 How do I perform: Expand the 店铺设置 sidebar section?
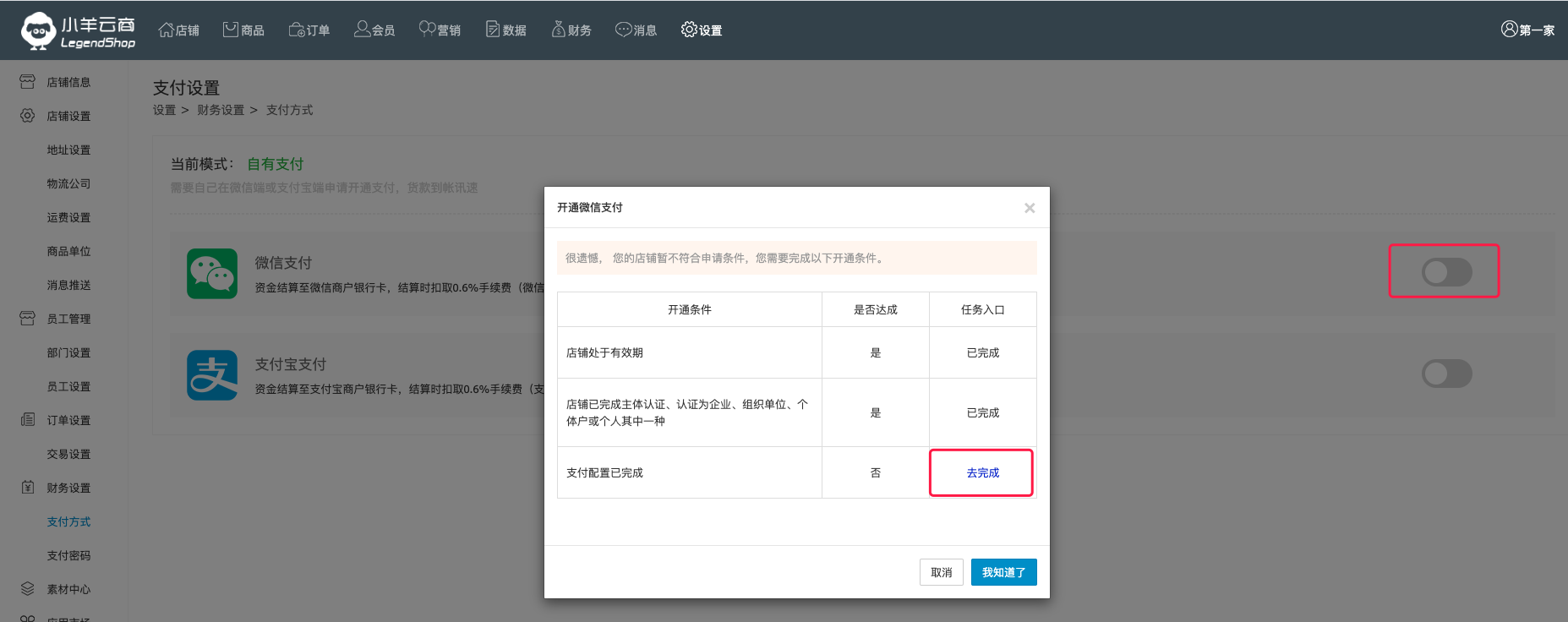pos(68,116)
